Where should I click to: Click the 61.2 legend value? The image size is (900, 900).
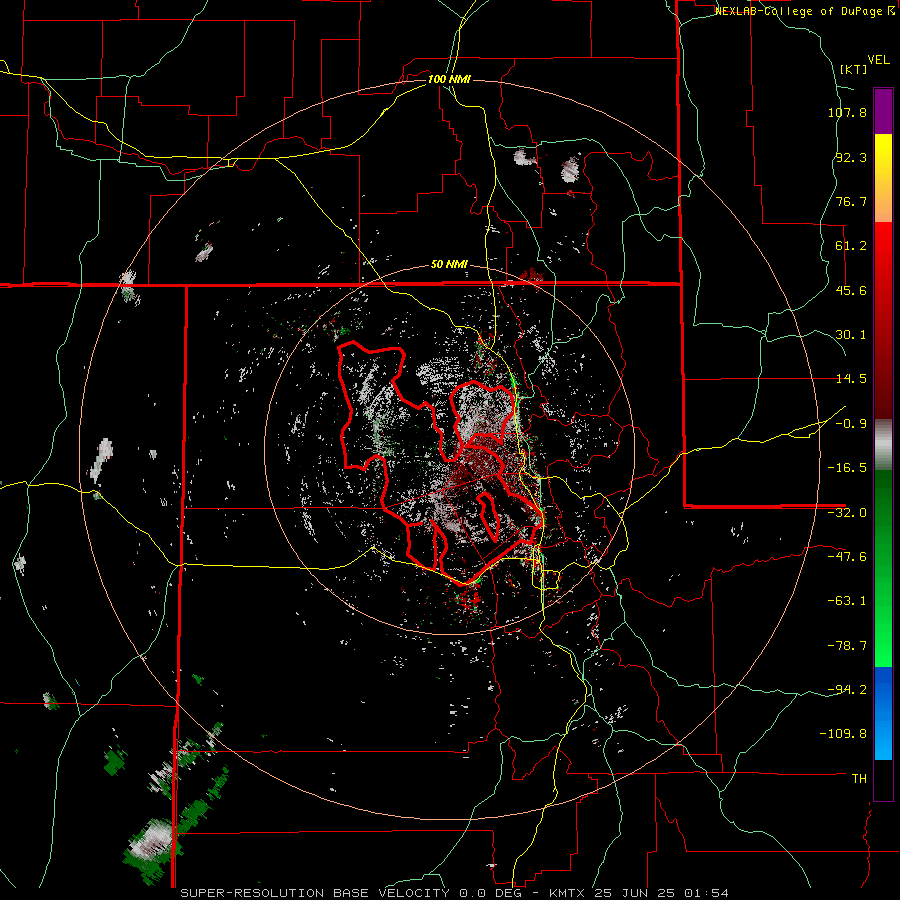[851, 246]
